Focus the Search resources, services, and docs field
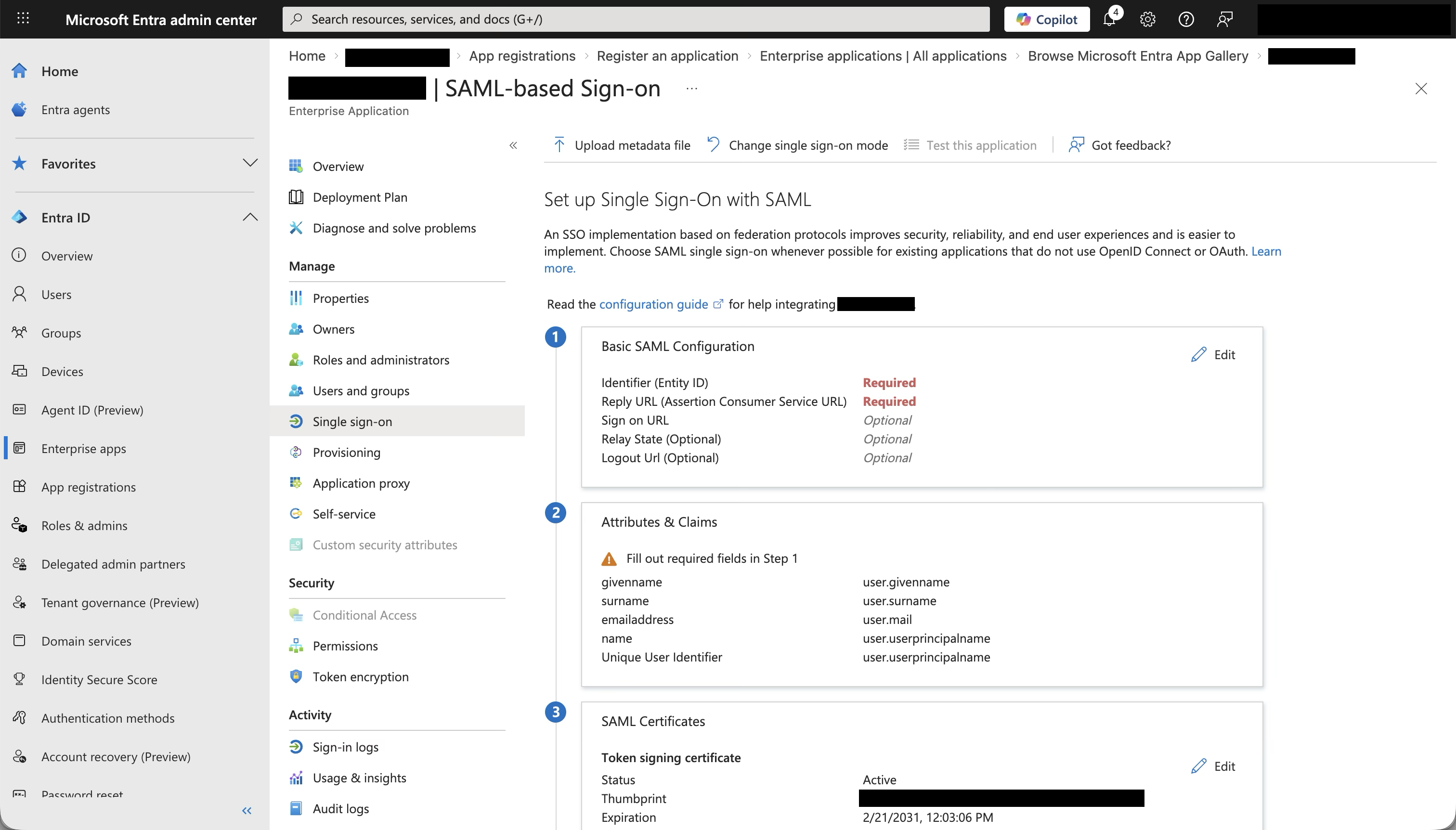This screenshot has width=1456, height=830. [636, 19]
